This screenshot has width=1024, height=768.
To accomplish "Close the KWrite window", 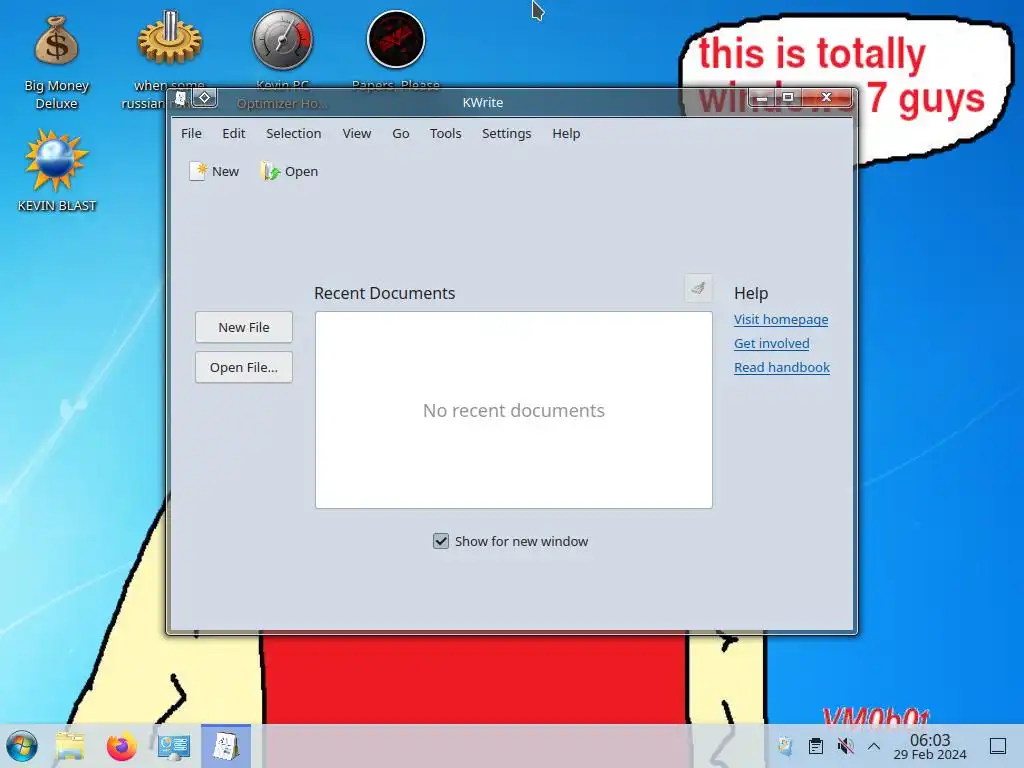I will point(827,97).
